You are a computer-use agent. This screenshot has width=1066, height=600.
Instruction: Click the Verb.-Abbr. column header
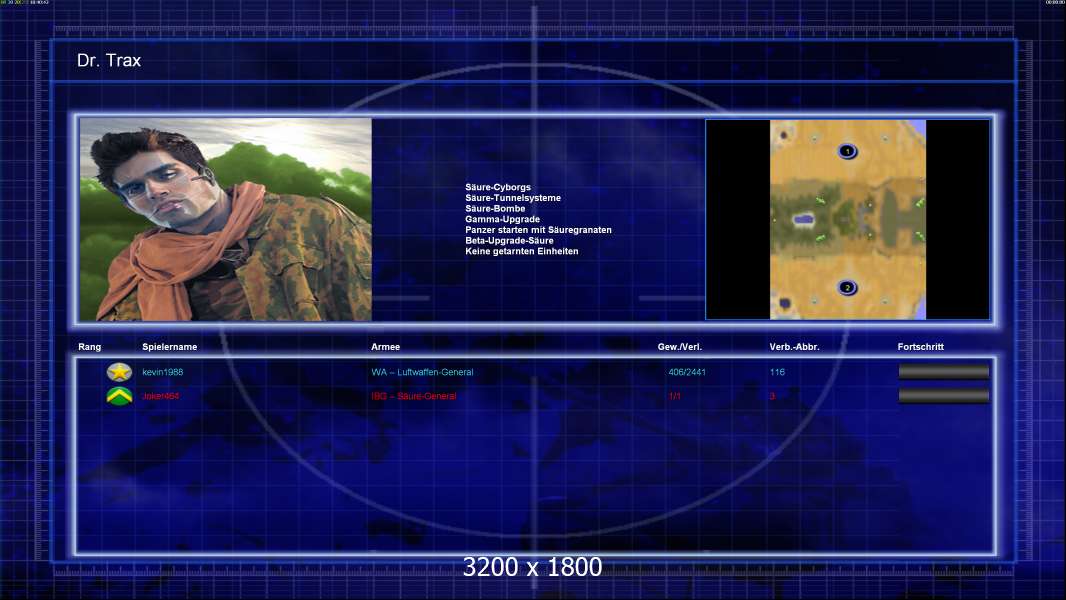[x=794, y=347]
